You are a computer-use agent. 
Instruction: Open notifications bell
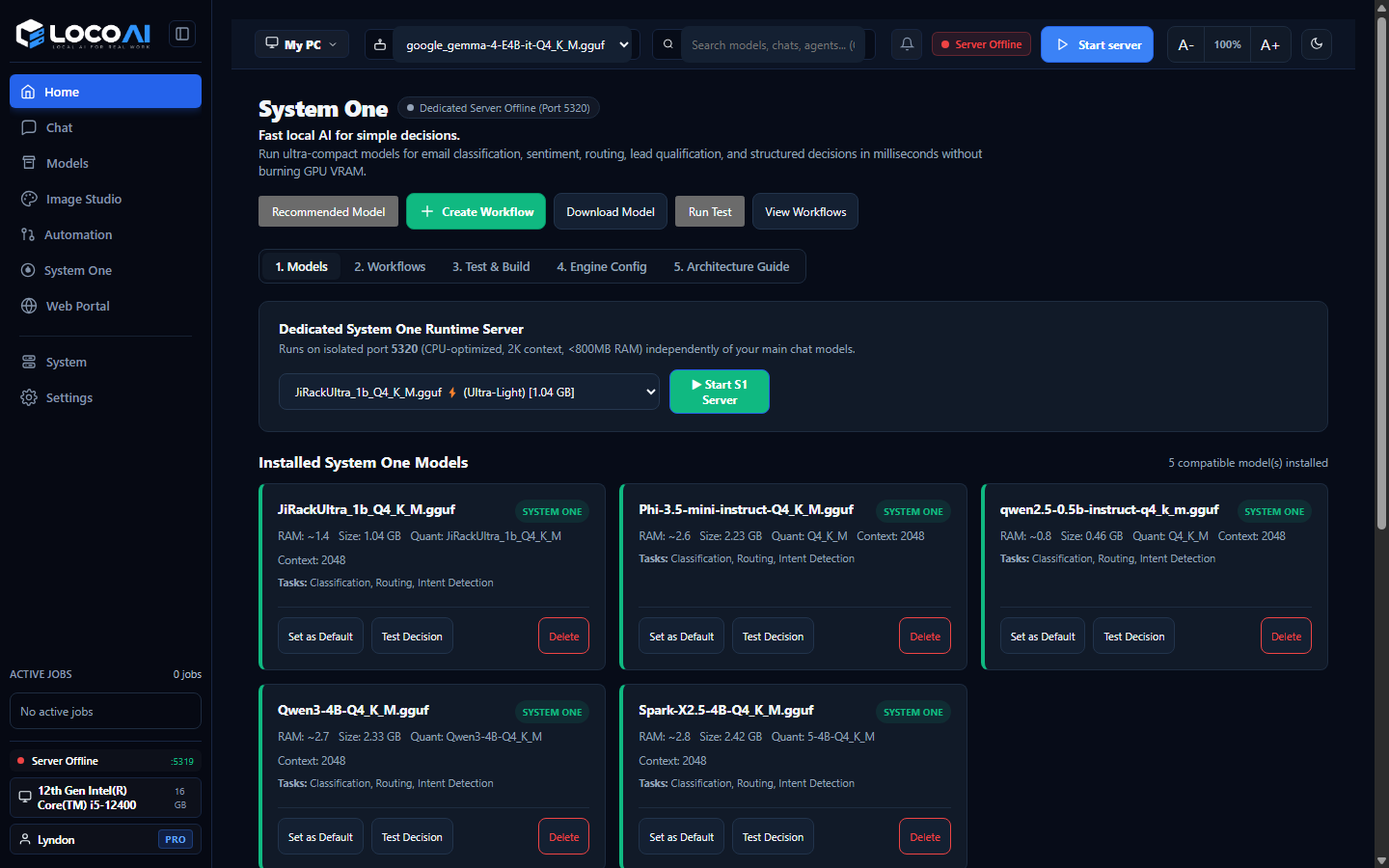click(x=907, y=44)
